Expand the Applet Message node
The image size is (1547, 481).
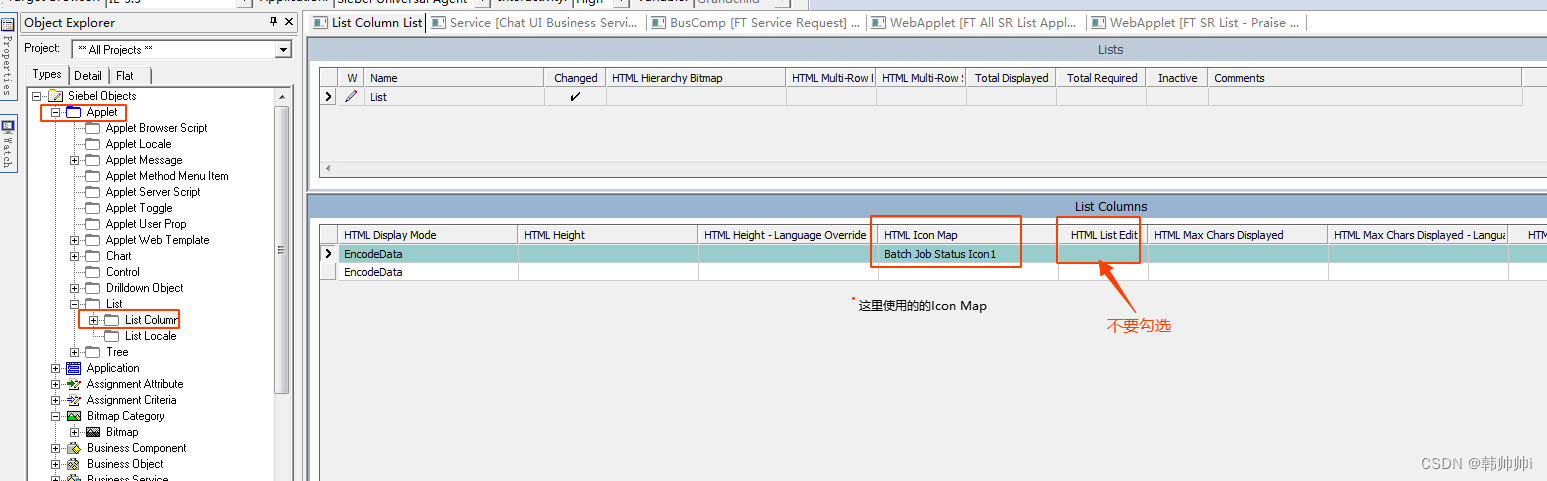(75, 160)
